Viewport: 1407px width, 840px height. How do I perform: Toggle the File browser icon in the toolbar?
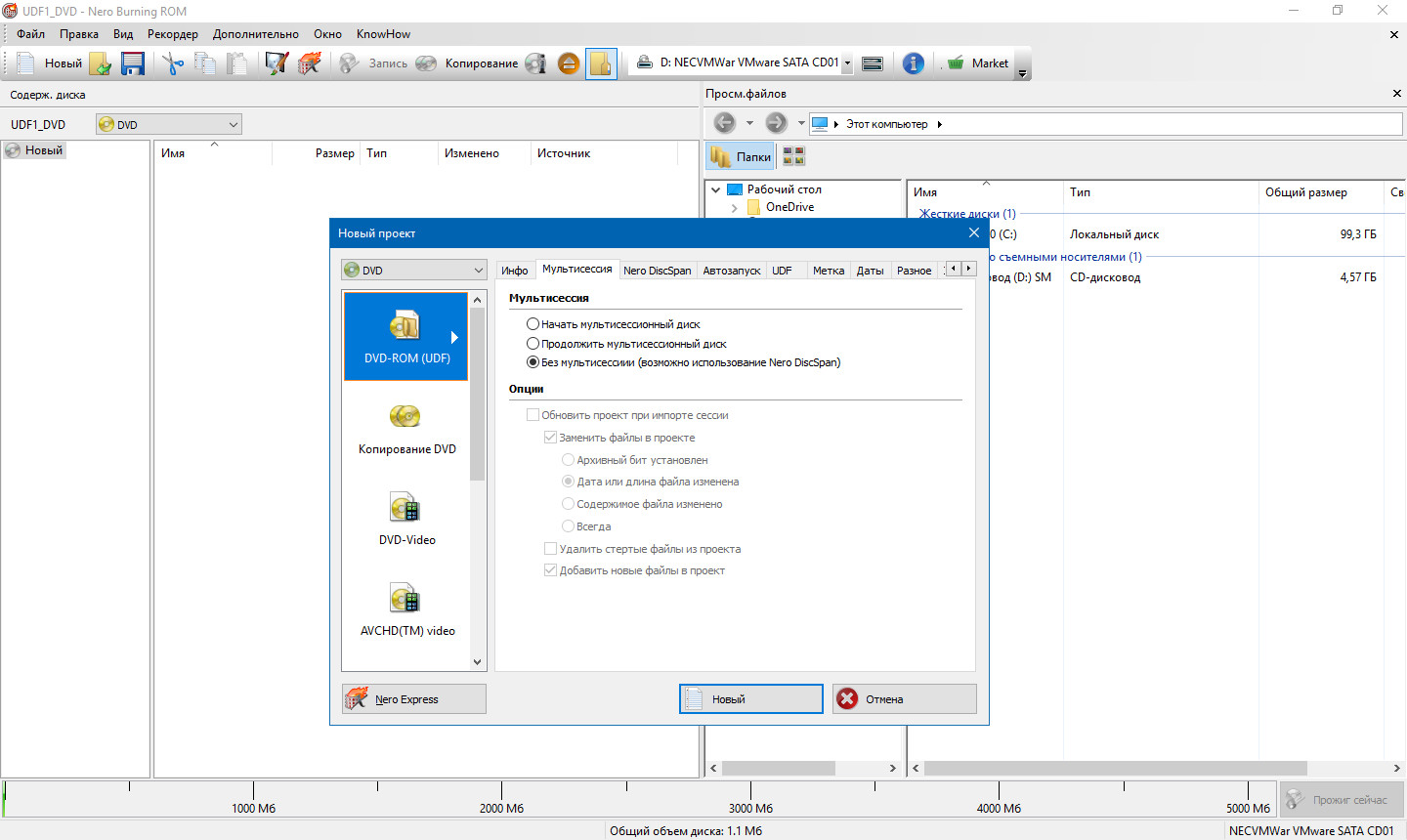[601, 63]
